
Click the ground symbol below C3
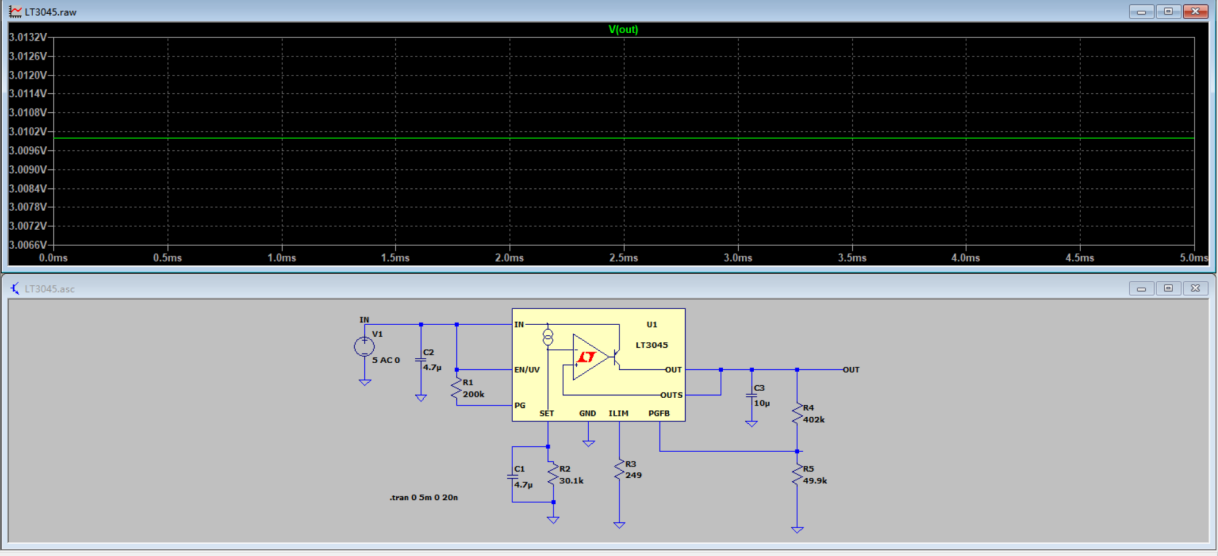point(751,423)
